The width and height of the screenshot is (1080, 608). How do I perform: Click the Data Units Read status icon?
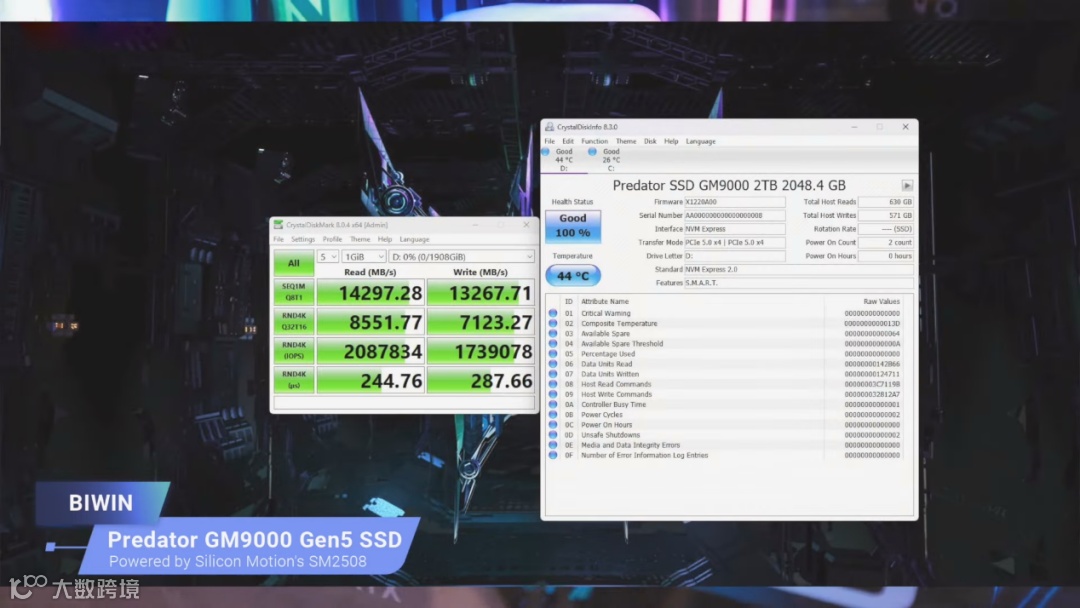pos(552,364)
